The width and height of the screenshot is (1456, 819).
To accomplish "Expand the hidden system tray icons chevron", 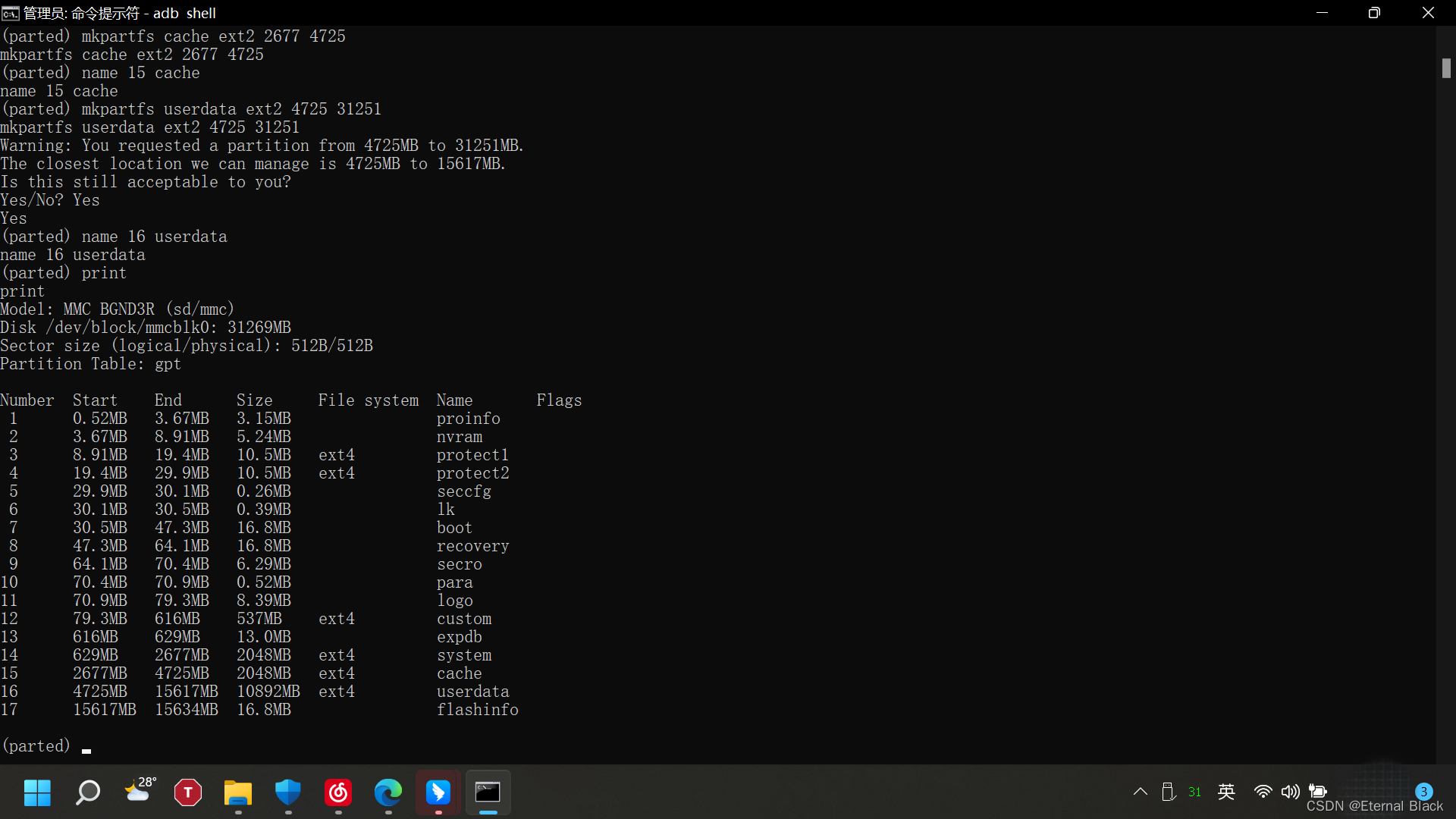I will click(1140, 792).
